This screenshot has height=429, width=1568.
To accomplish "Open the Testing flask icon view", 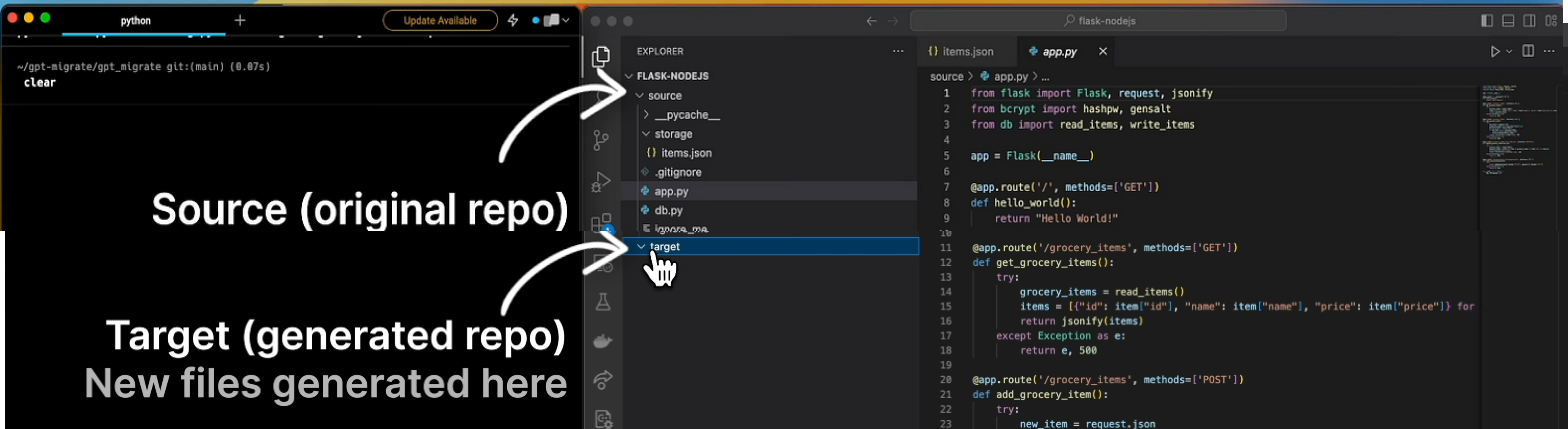I will pyautogui.click(x=603, y=302).
